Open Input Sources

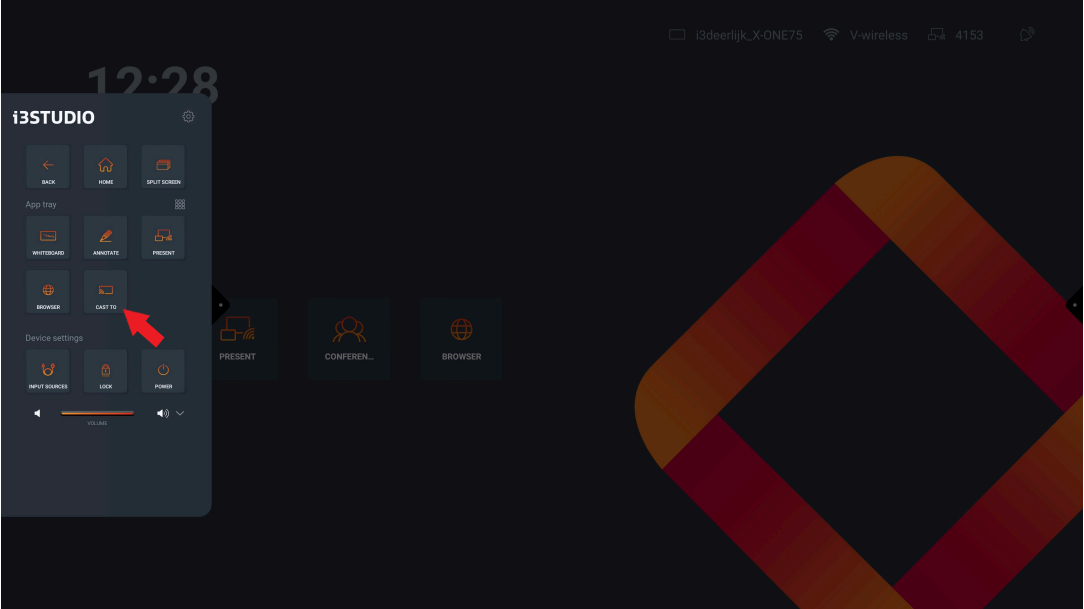(48, 371)
